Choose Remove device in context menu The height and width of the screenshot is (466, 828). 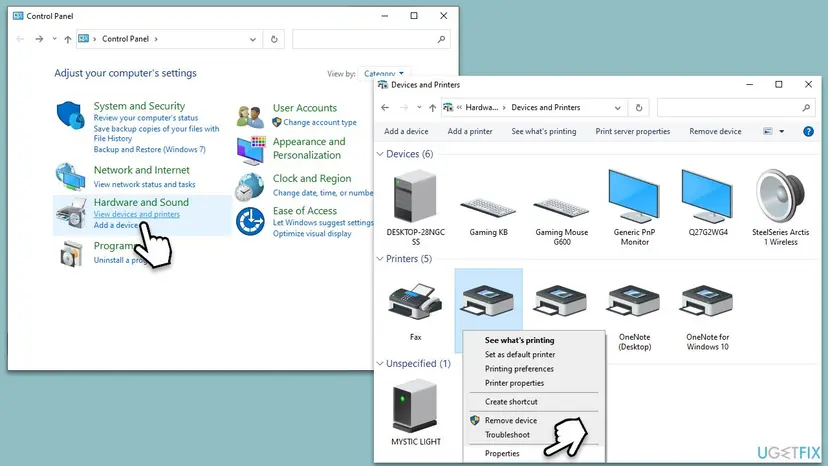pos(511,421)
